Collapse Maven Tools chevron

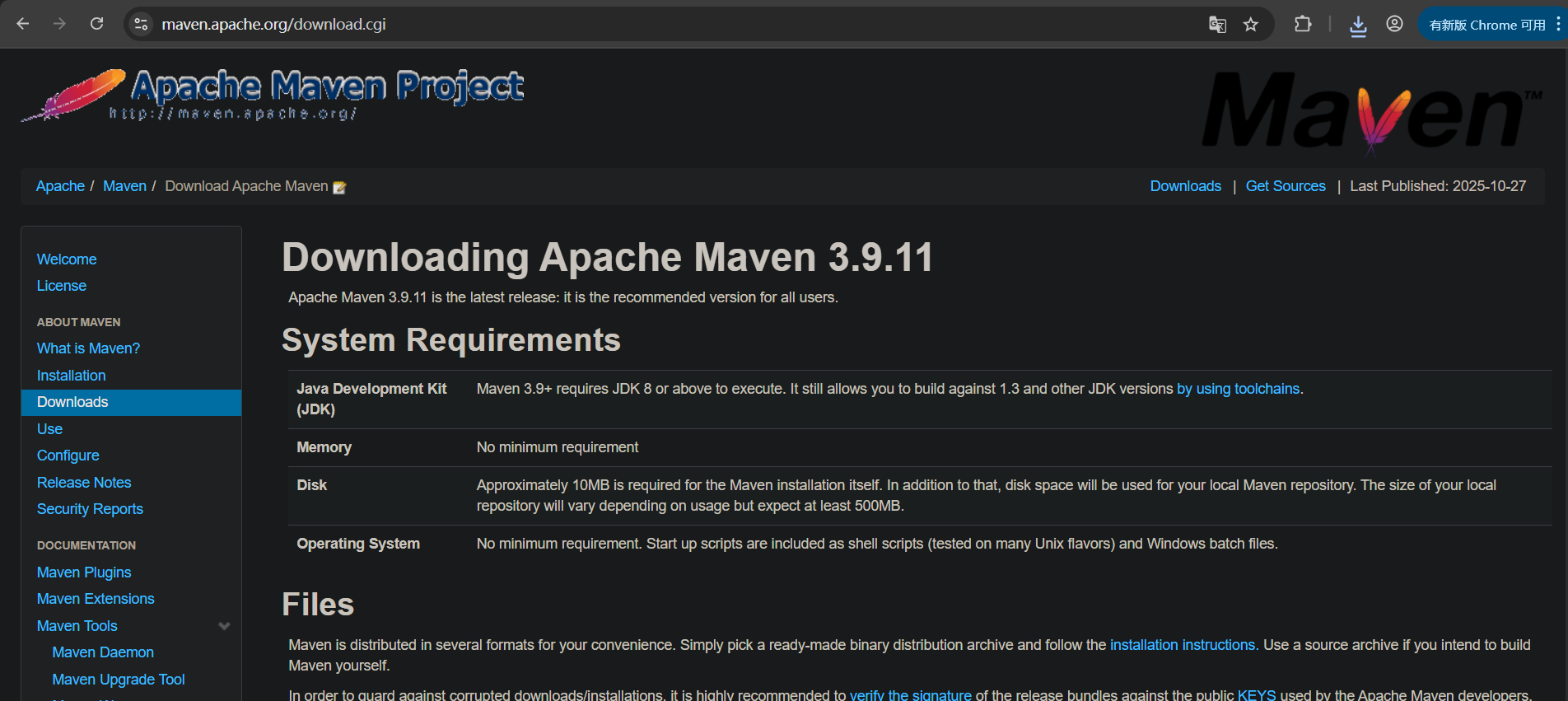click(x=224, y=626)
